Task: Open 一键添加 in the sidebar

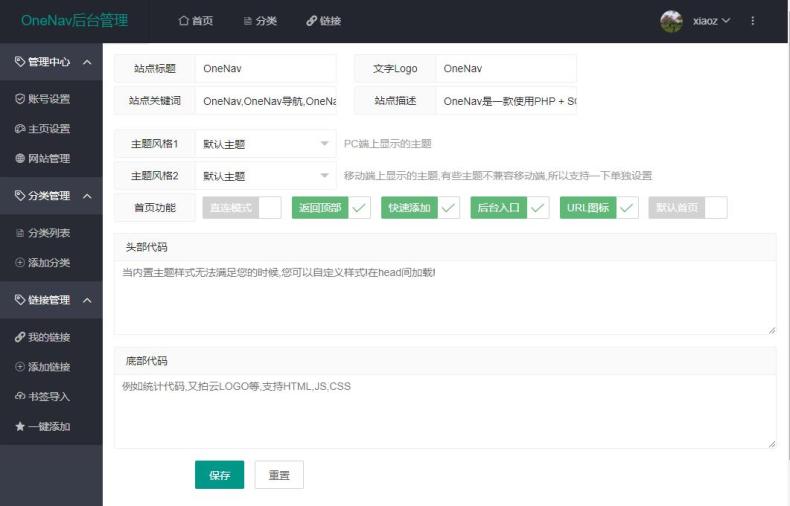Action: [51, 426]
